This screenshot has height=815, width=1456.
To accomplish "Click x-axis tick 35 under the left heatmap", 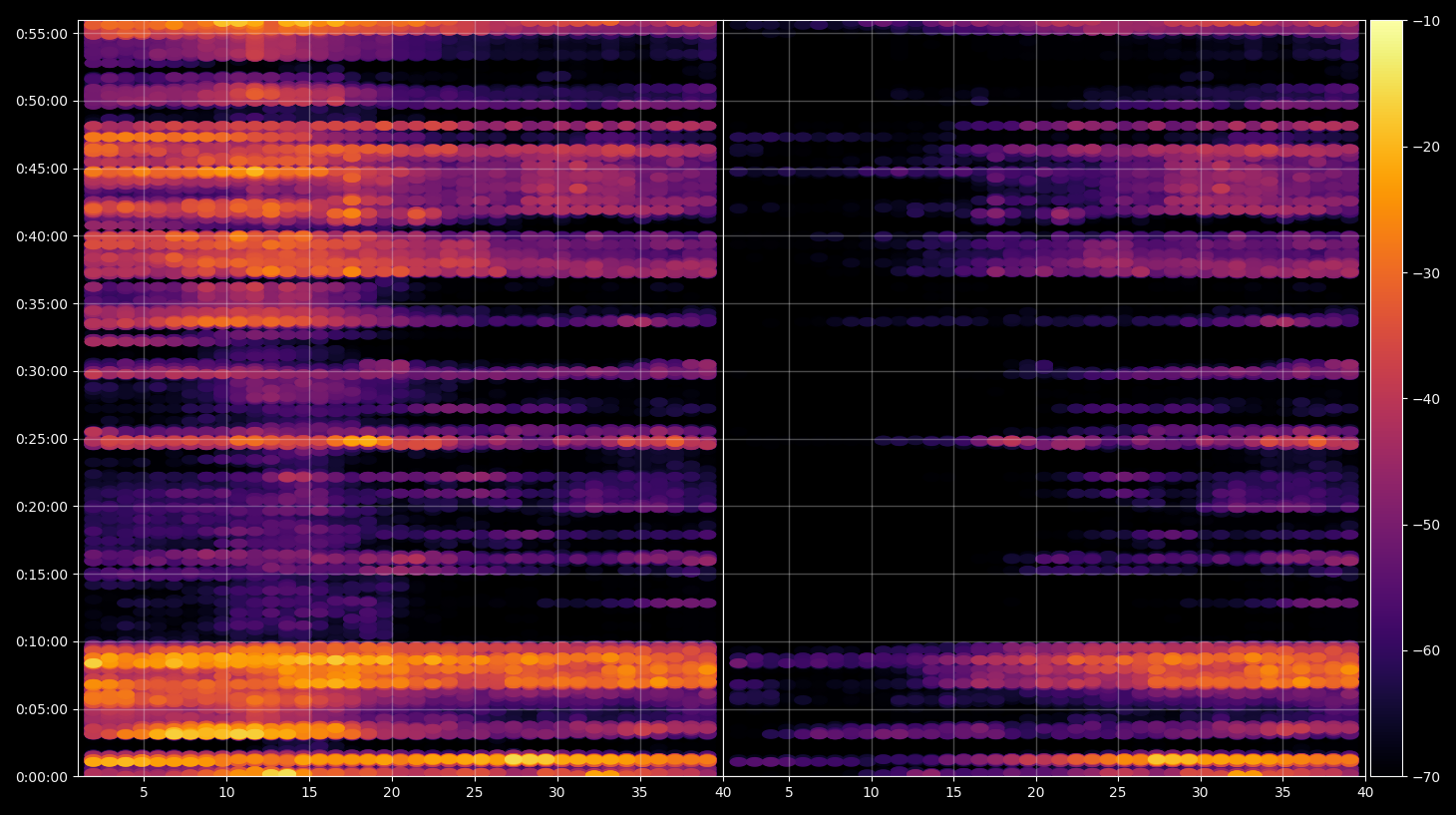I will [x=639, y=793].
